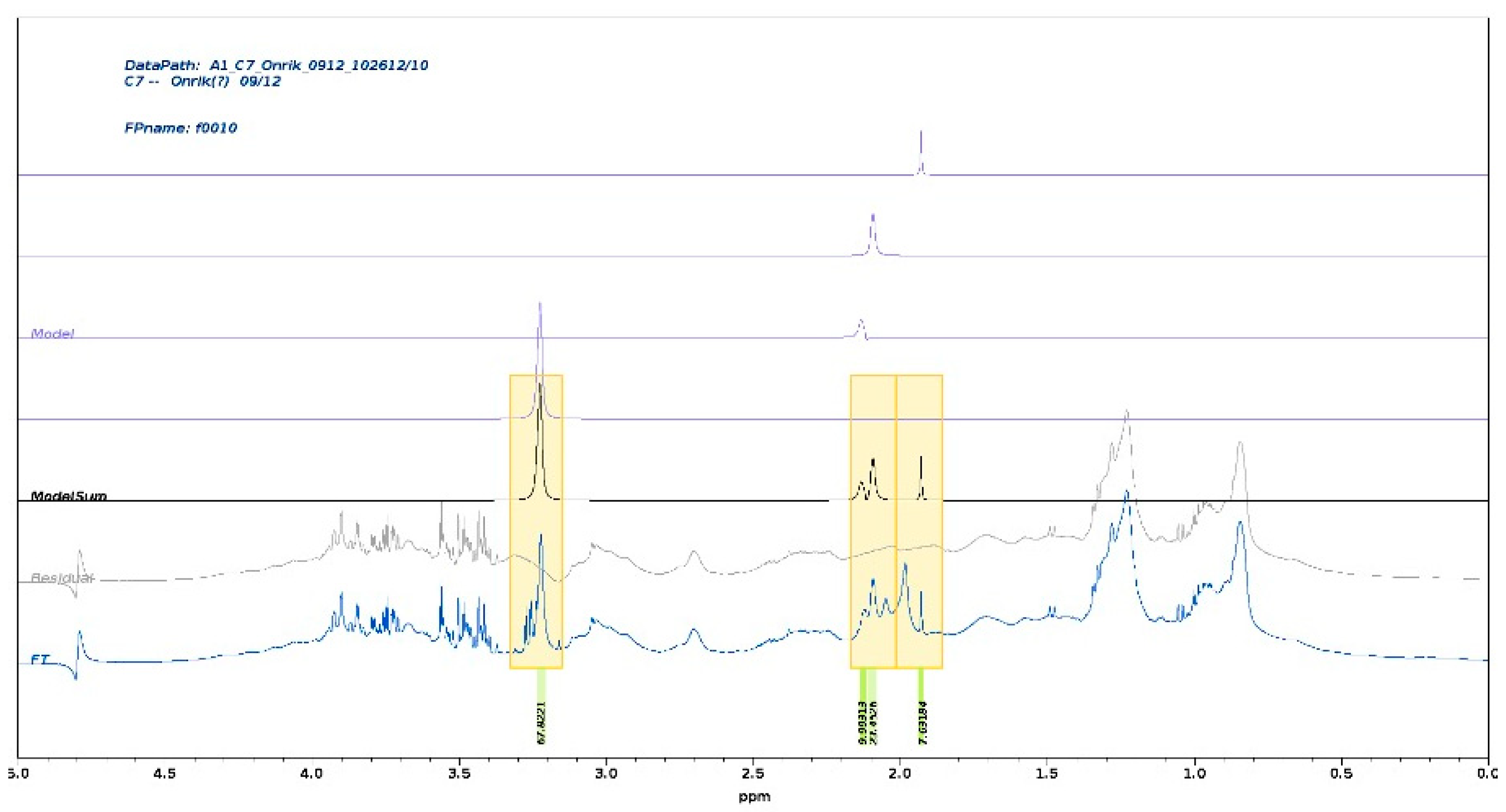Image resolution: width=1506 pixels, height=812 pixels.
Task: Click the green integral label 7.63184
Action: tap(922, 722)
